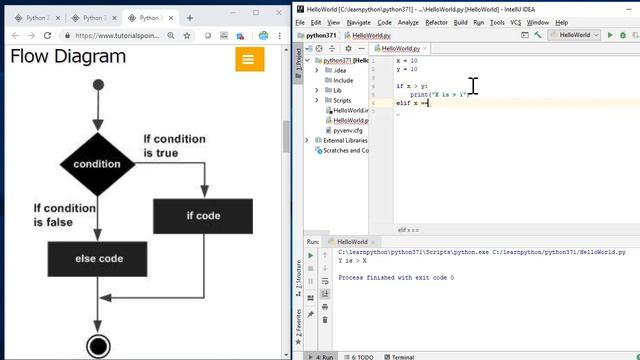Open the Terminal tool window
This screenshot has height=360, width=640.
click(399, 357)
